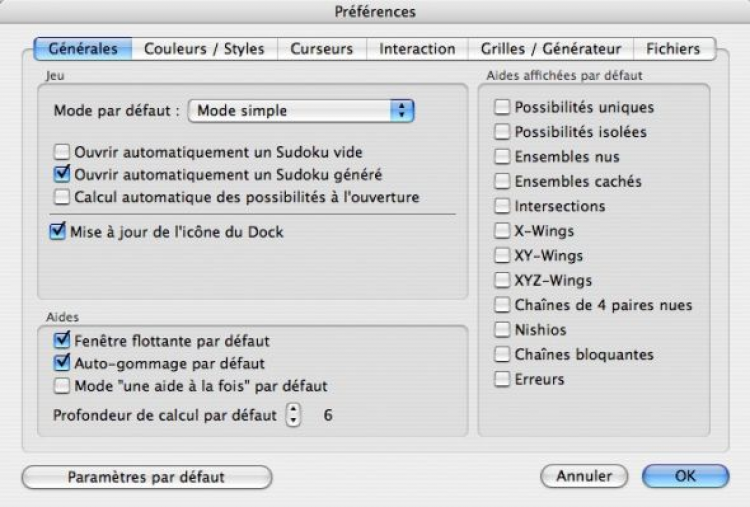The height and width of the screenshot is (507, 750).
Task: Confirm preferences with the OK button
Action: [684, 475]
